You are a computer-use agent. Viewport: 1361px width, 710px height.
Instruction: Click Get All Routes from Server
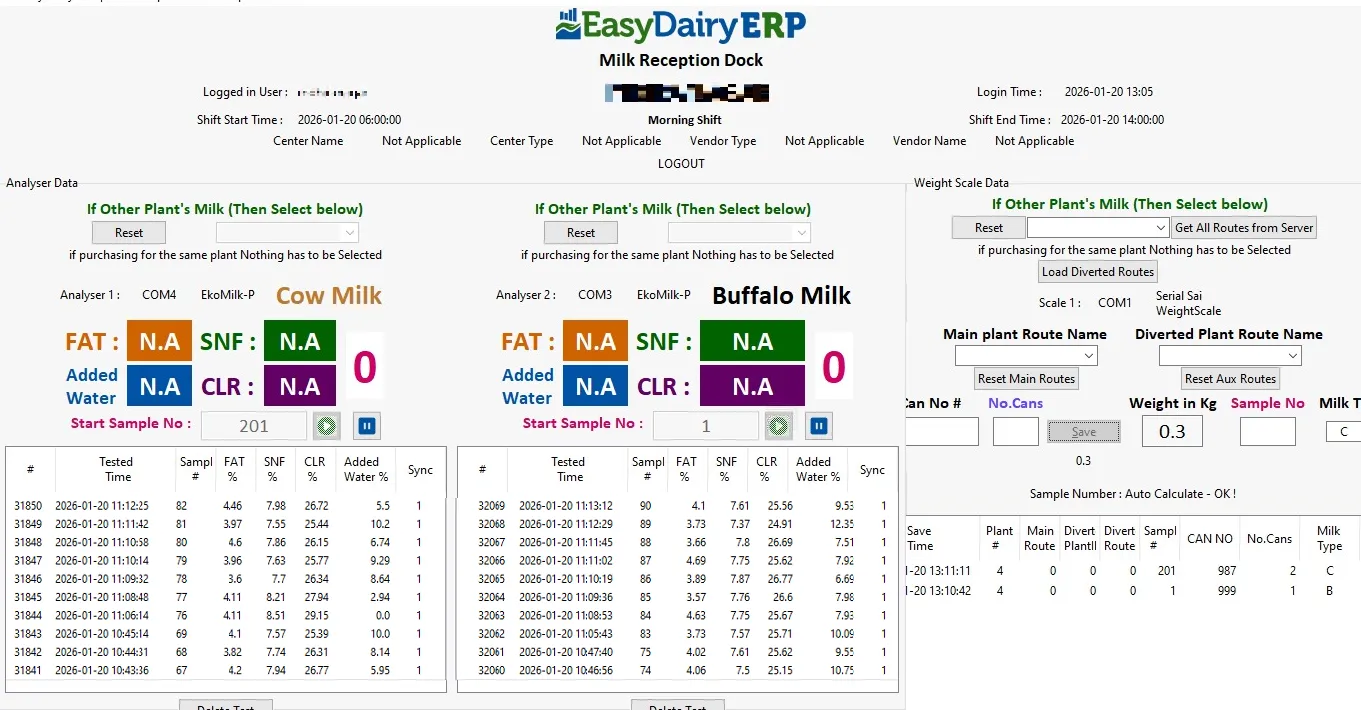point(1244,227)
